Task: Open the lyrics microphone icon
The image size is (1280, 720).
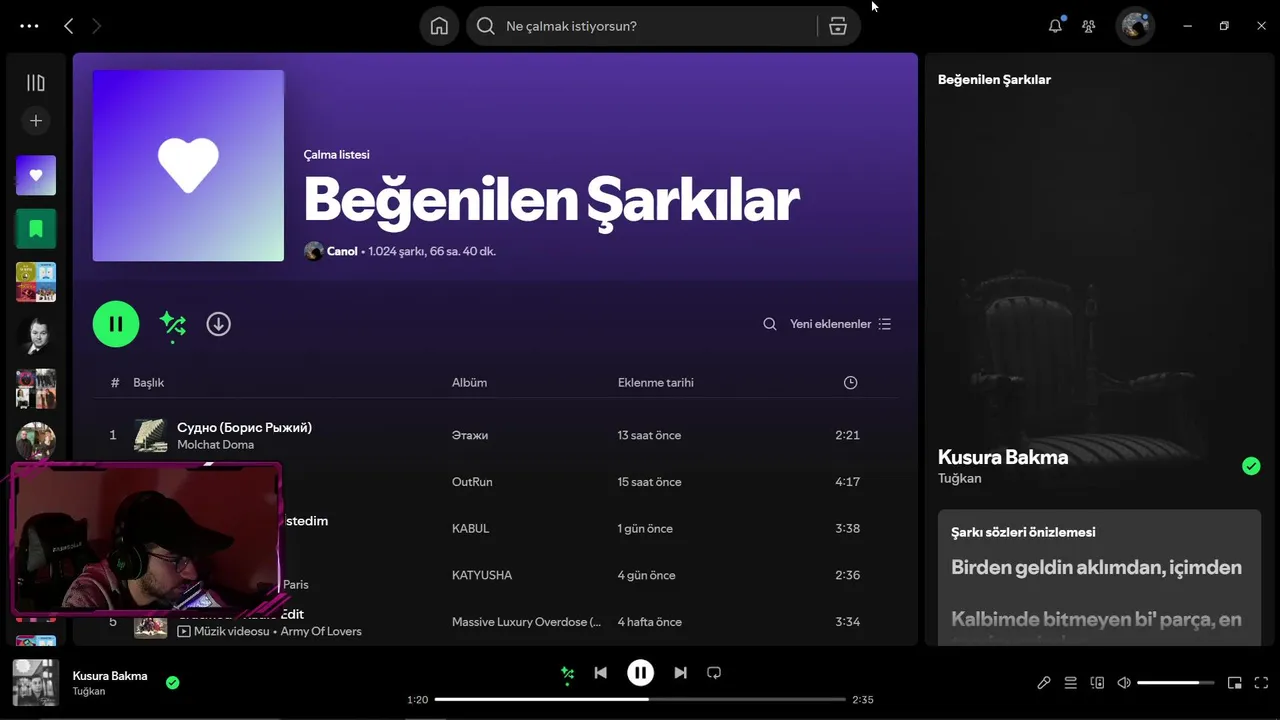Action: point(1044,683)
